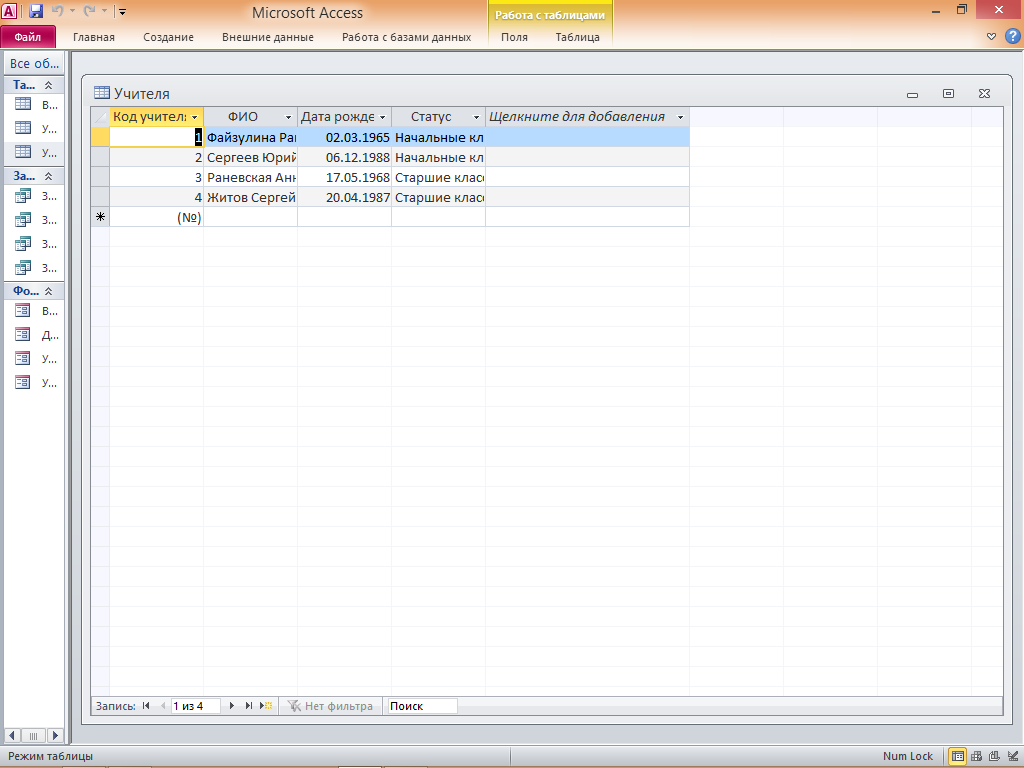Open Дата рожде column filter dropdown arrow
The height and width of the screenshot is (768, 1024).
pos(382,118)
